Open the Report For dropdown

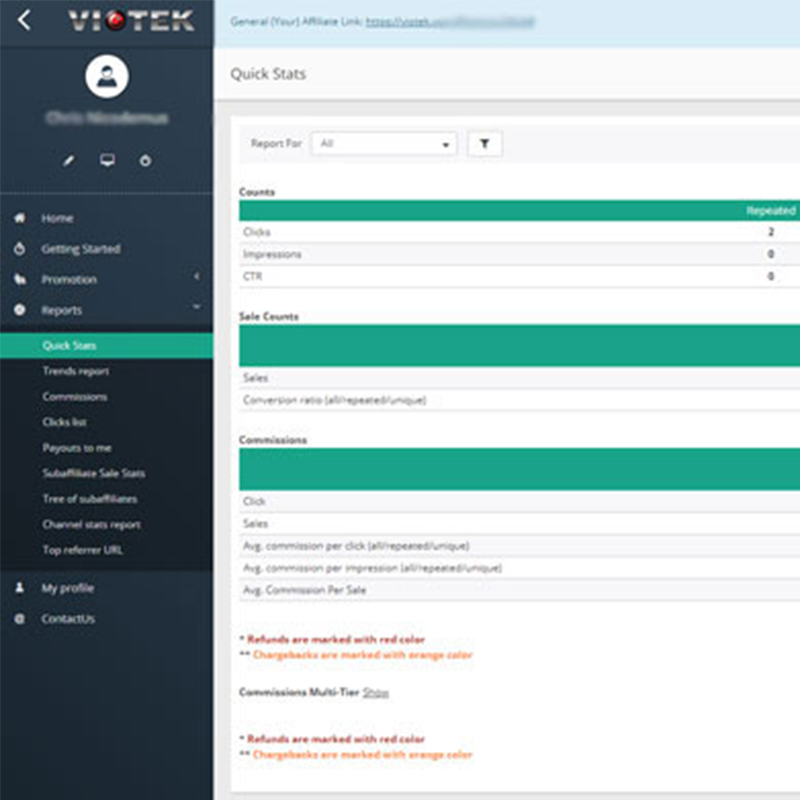[x=383, y=144]
